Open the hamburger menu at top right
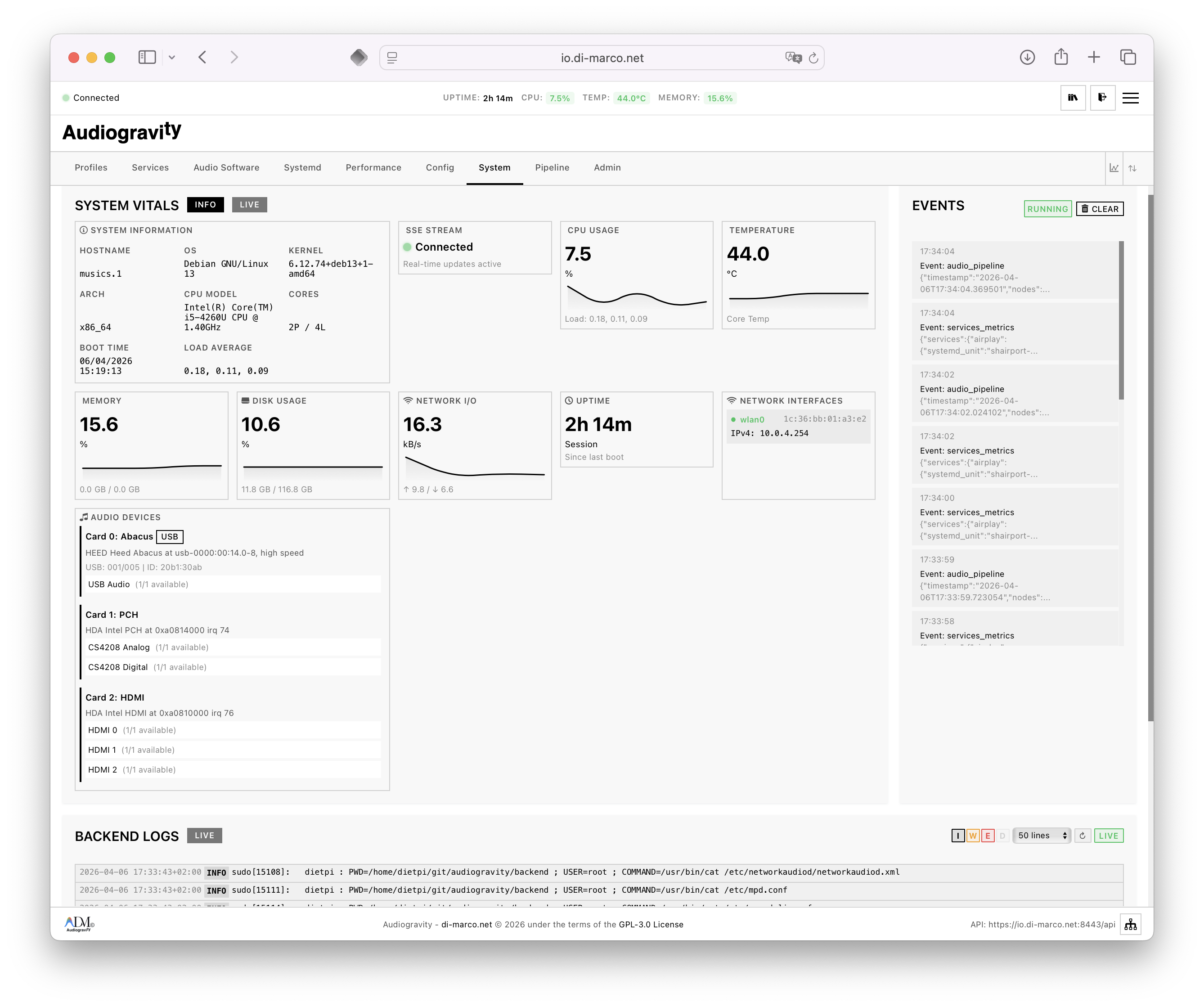Viewport: 1204px width, 1007px height. (x=1131, y=98)
